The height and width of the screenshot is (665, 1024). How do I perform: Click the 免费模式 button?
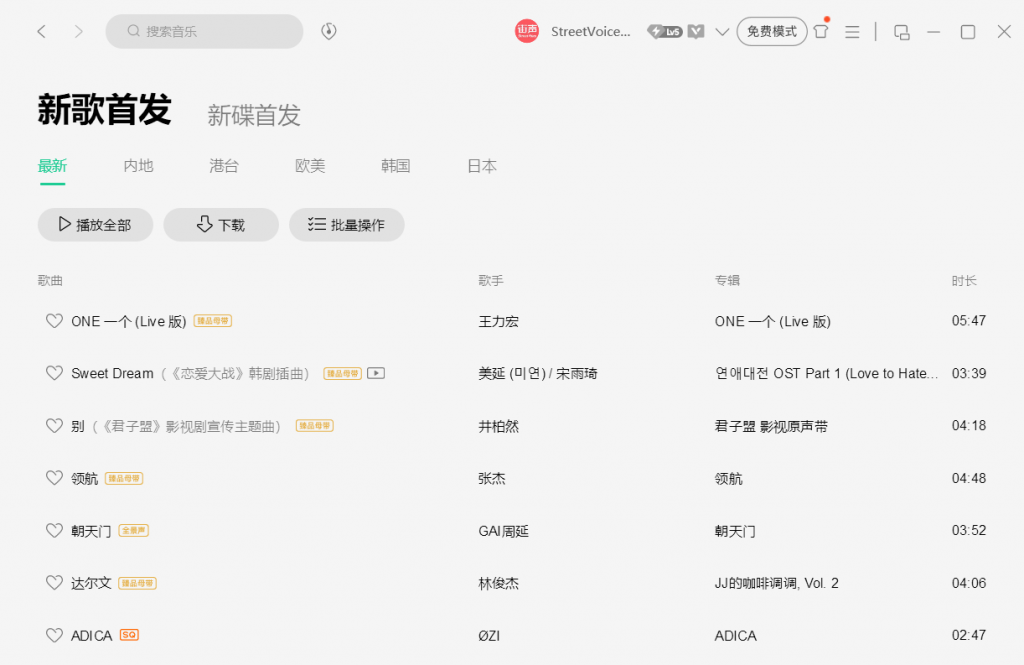pyautogui.click(x=771, y=31)
